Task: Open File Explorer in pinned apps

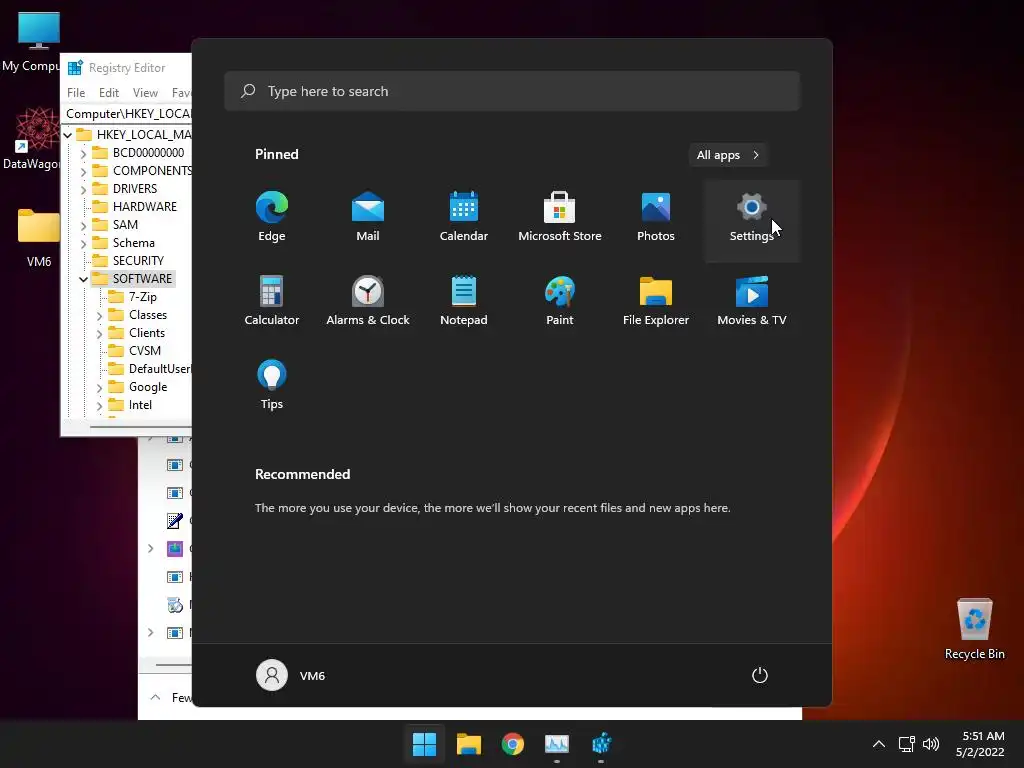Action: click(x=656, y=301)
